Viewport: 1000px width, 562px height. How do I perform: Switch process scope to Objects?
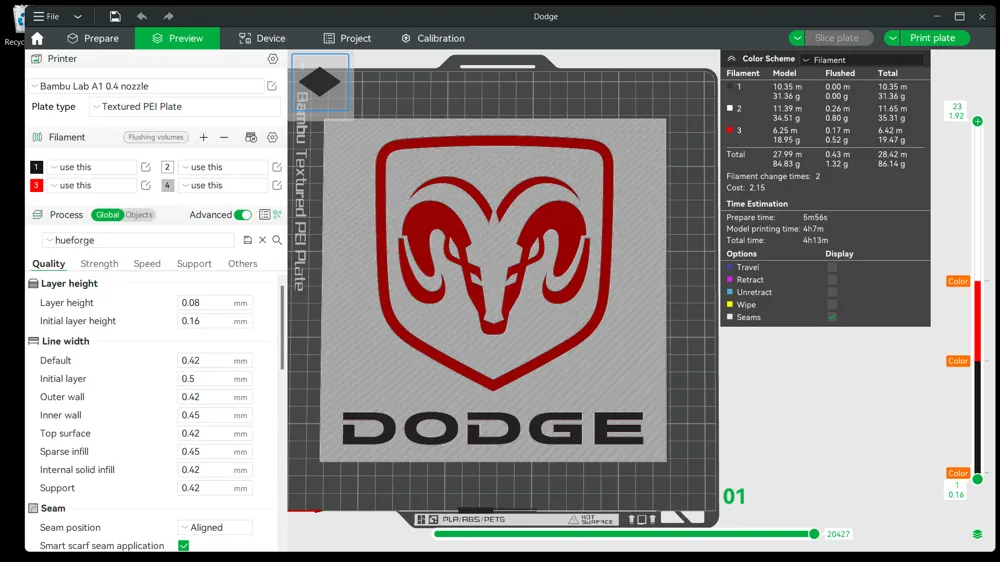click(x=139, y=215)
